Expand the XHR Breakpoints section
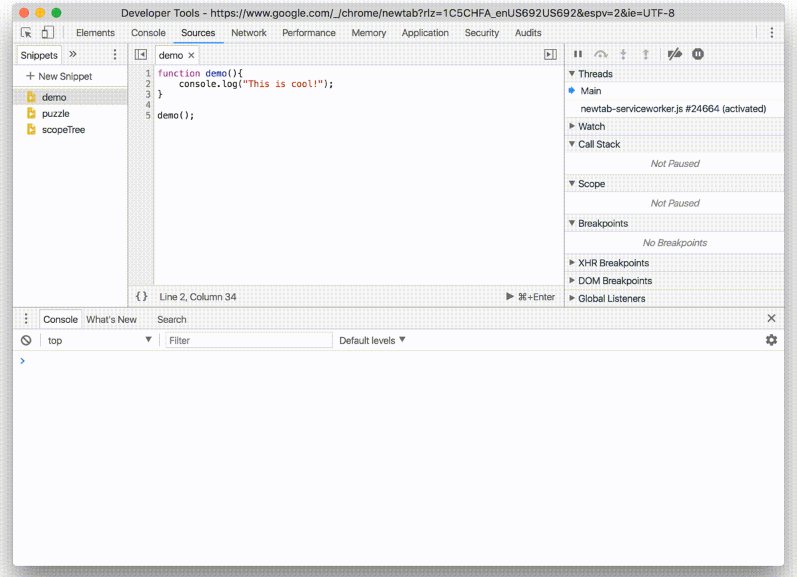The height and width of the screenshot is (577, 797). pyautogui.click(x=572, y=263)
